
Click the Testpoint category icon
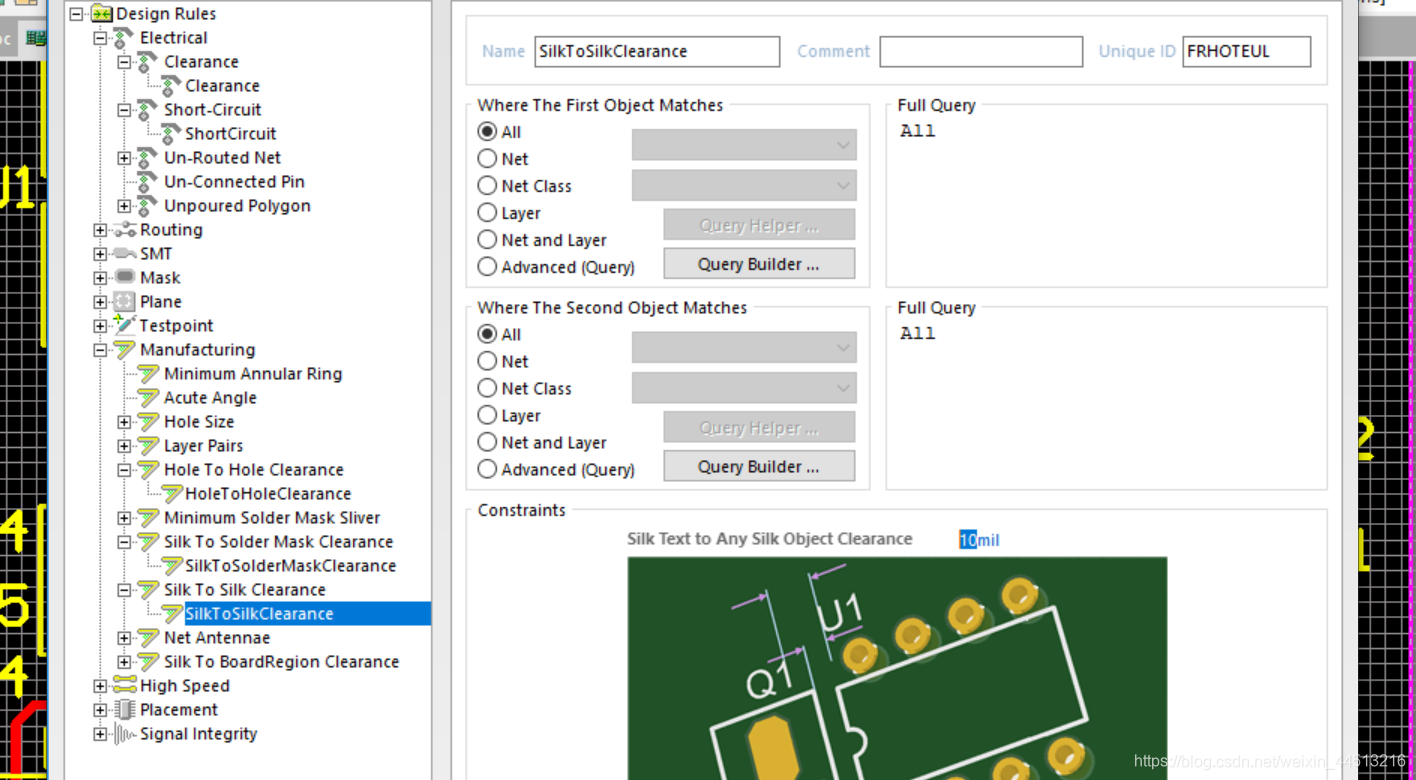click(124, 326)
